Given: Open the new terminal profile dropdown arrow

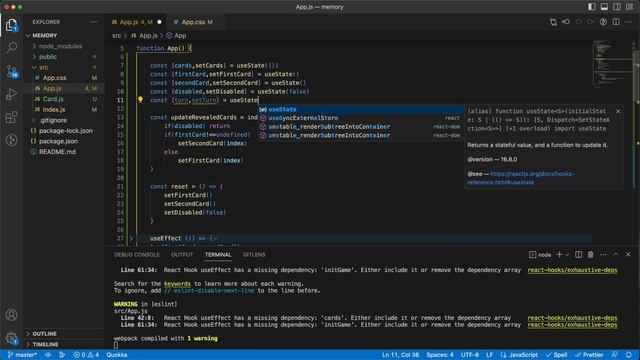Looking at the screenshot, I should point(567,255).
